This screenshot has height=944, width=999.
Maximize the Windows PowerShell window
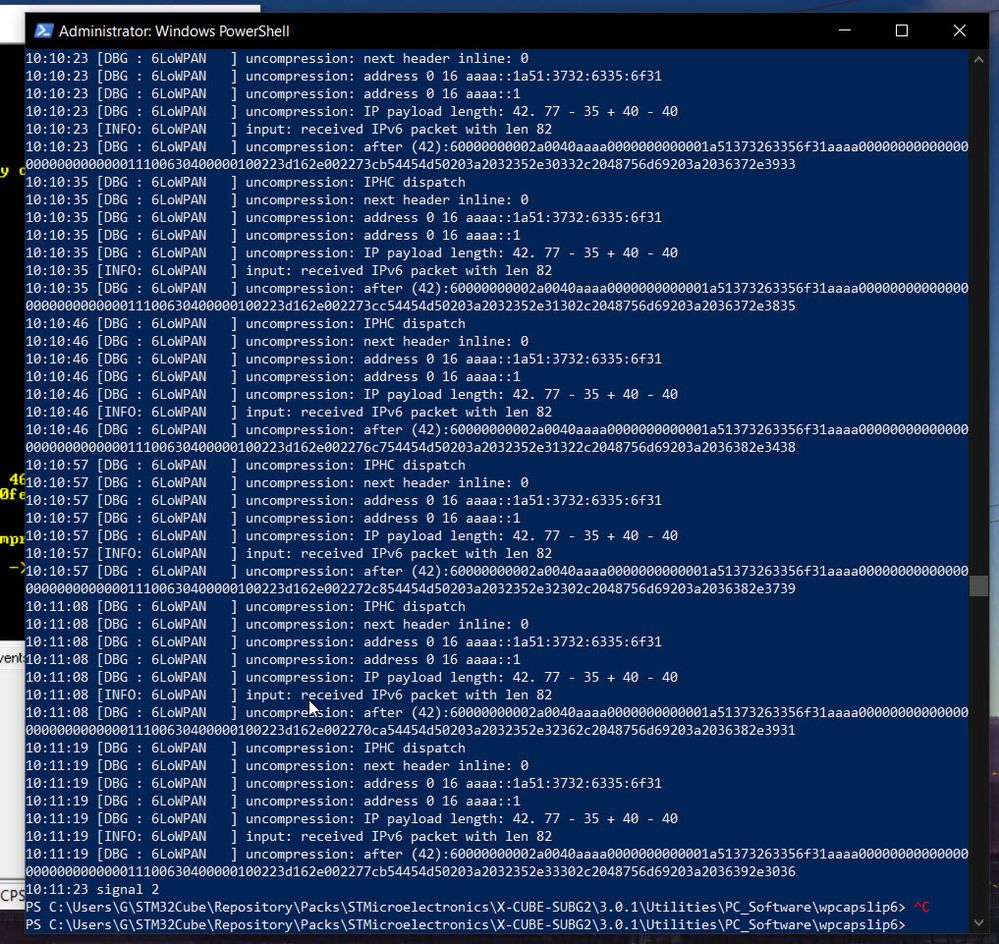tap(902, 31)
